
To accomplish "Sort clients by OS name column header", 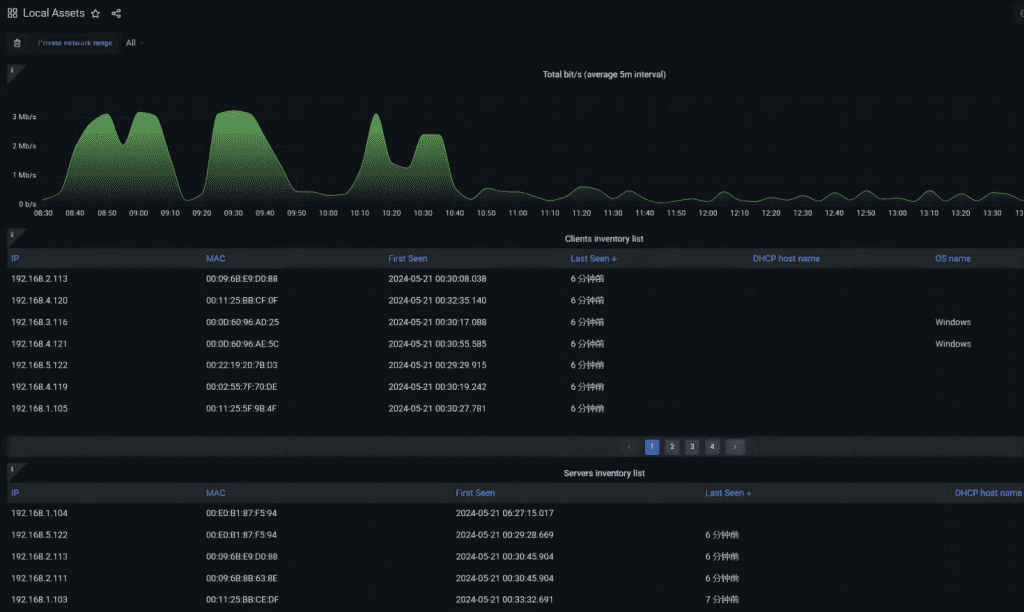I will tap(952, 258).
